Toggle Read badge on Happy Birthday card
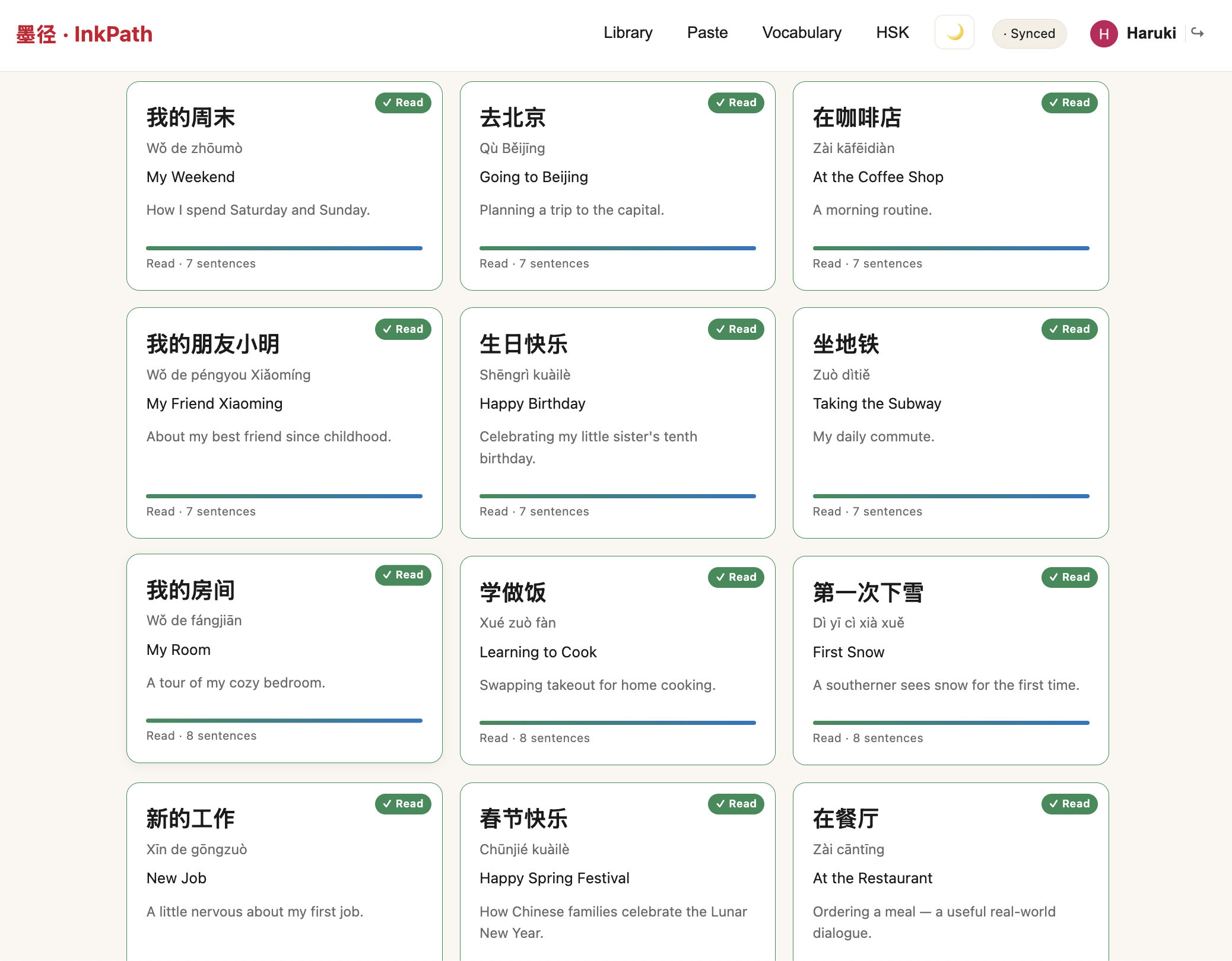The width and height of the screenshot is (1232, 961). pyautogui.click(x=736, y=329)
